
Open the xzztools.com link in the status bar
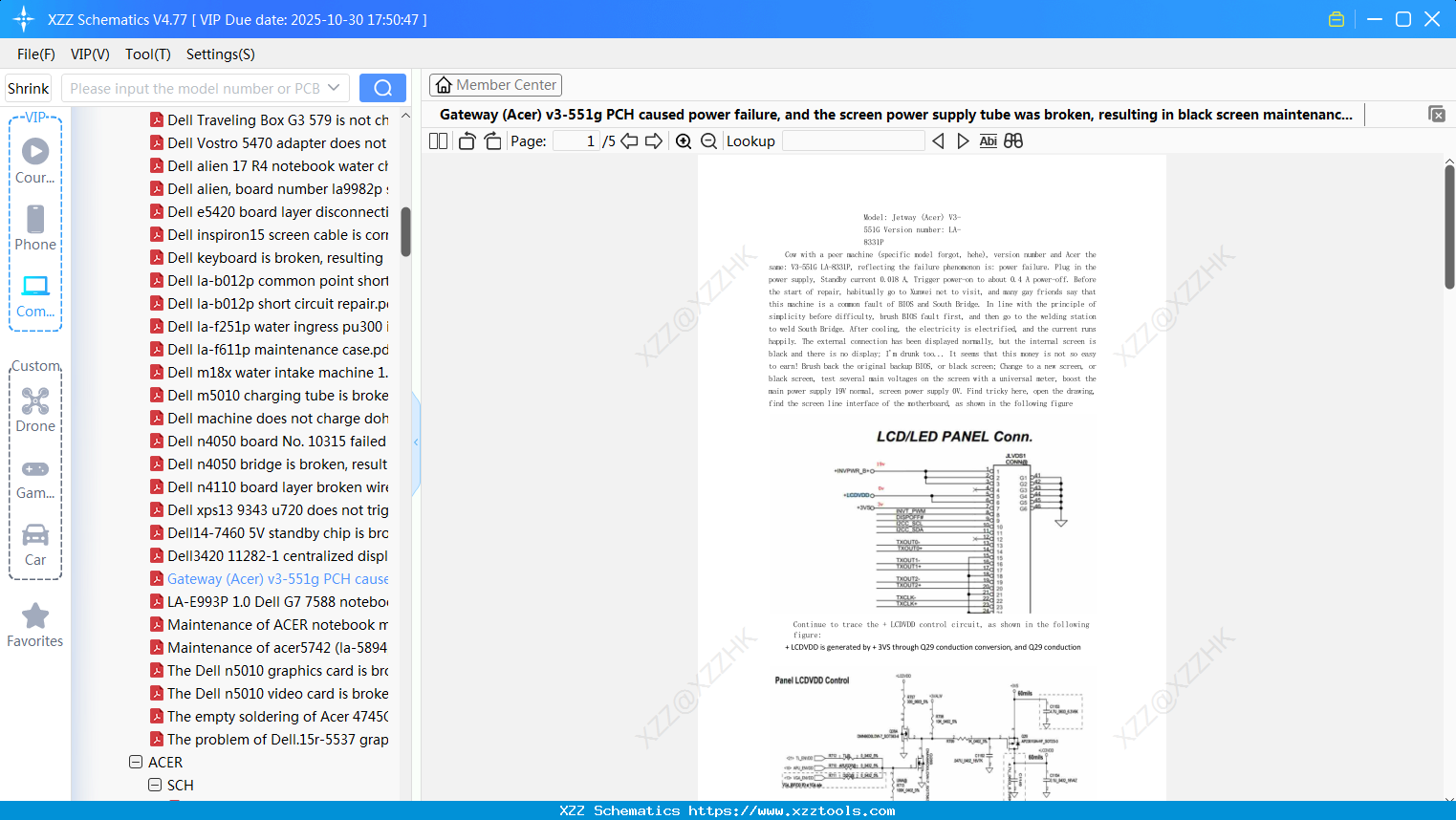pos(792,810)
